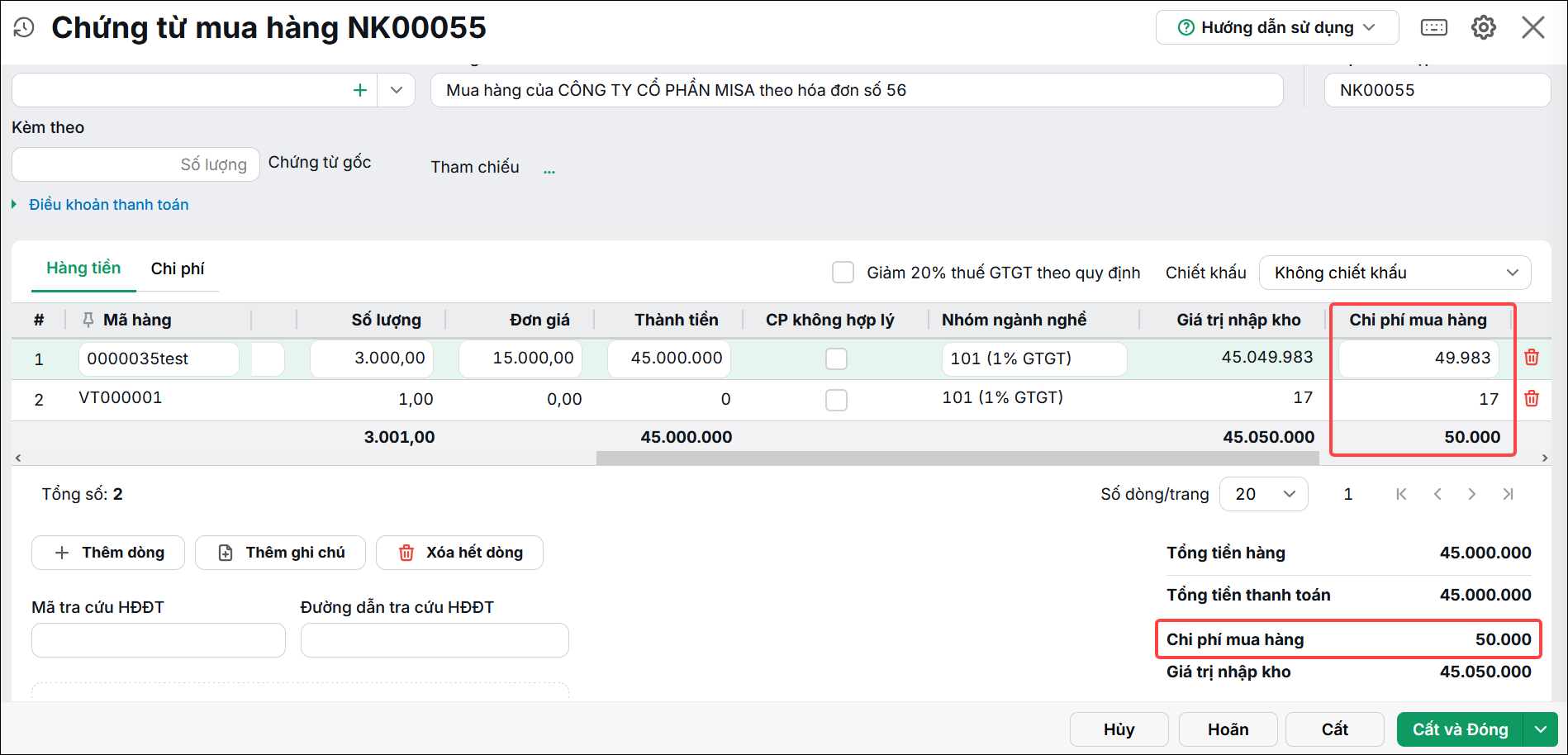Click the horizontal table scrollbar
1568x755 pixels.
point(957,458)
